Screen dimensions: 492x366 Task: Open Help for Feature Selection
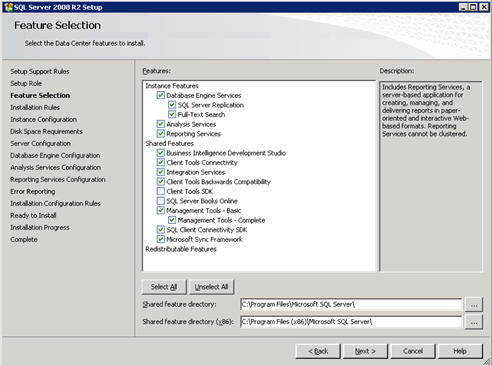[x=460, y=351]
